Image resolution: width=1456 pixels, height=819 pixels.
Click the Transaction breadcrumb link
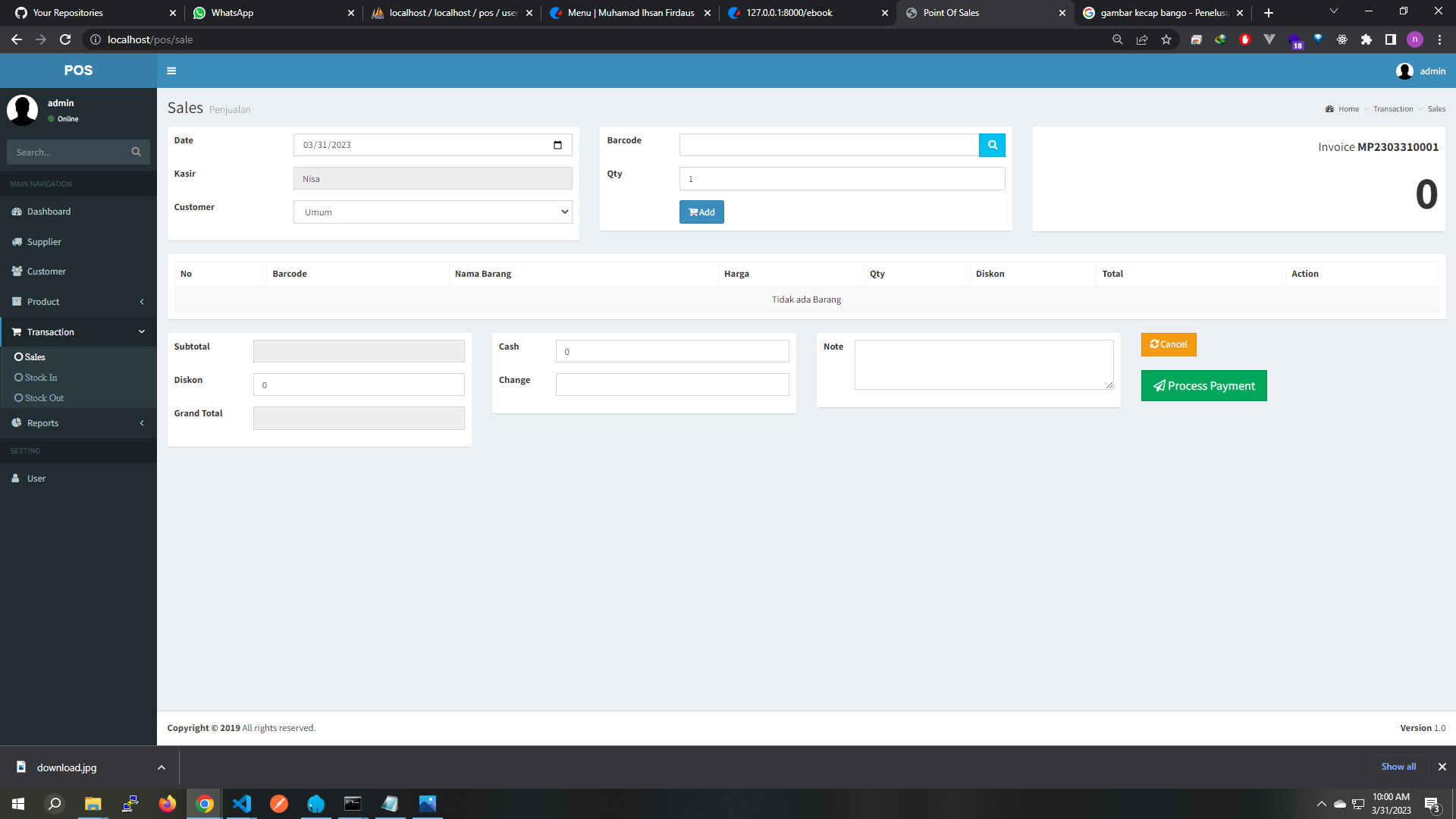[1393, 109]
